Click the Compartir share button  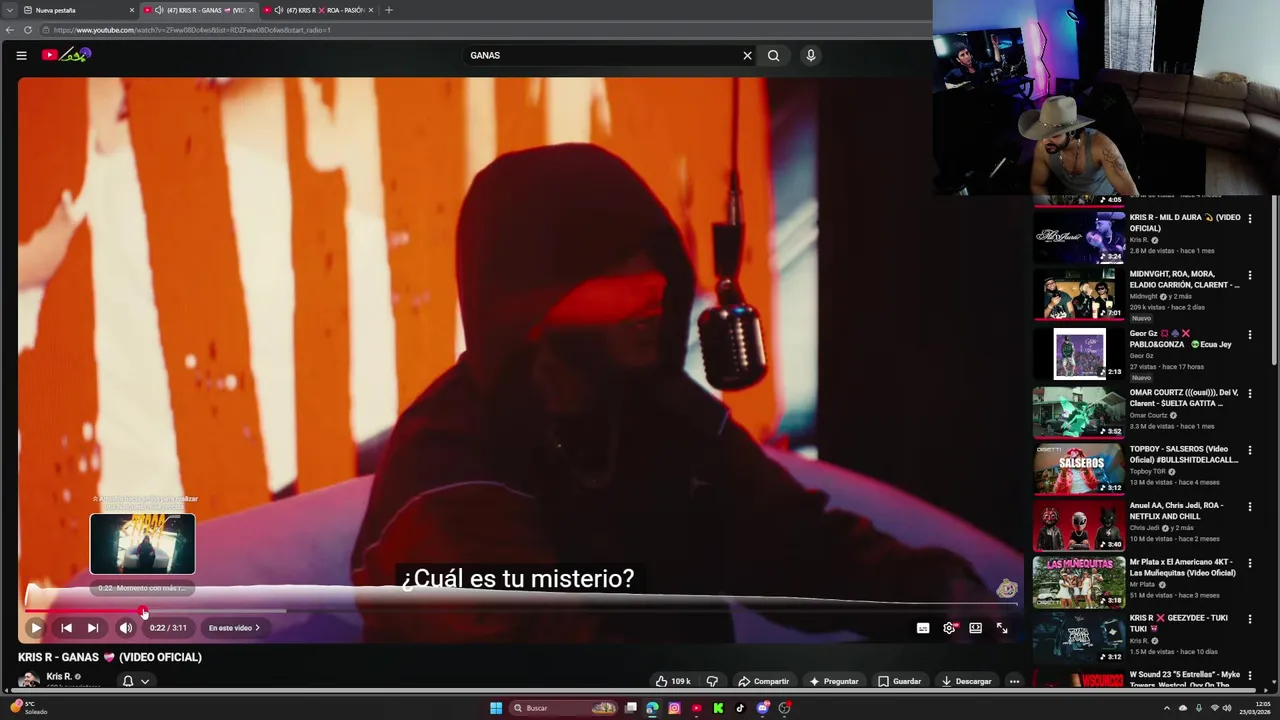tap(764, 681)
